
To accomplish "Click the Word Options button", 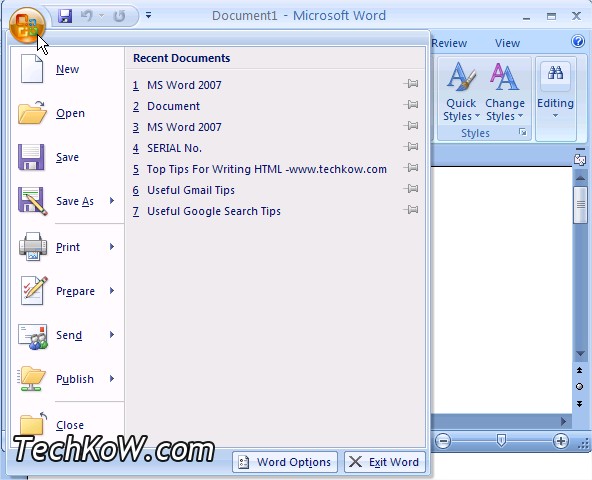I will (x=285, y=462).
